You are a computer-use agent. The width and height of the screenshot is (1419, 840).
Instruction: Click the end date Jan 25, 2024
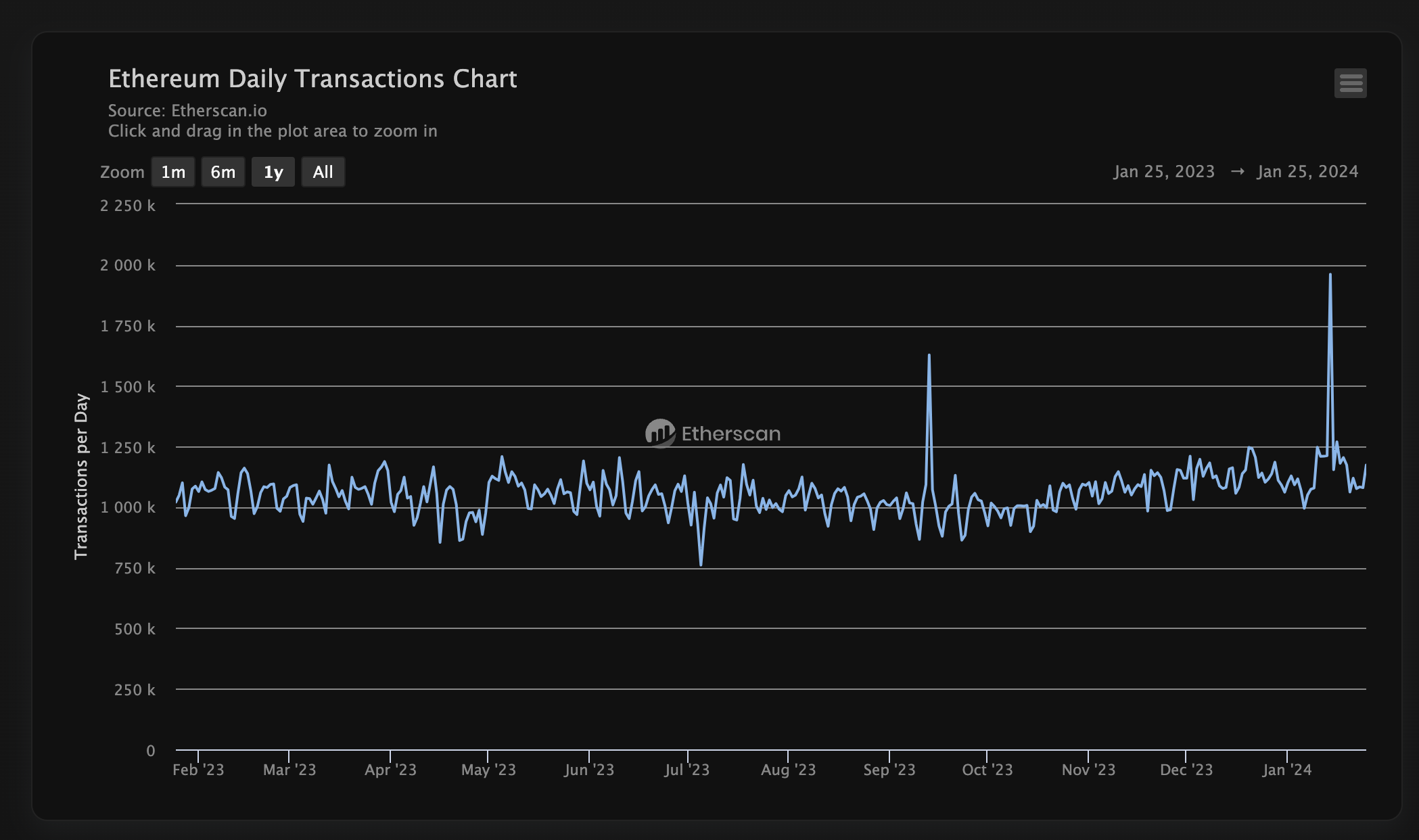pos(1307,172)
